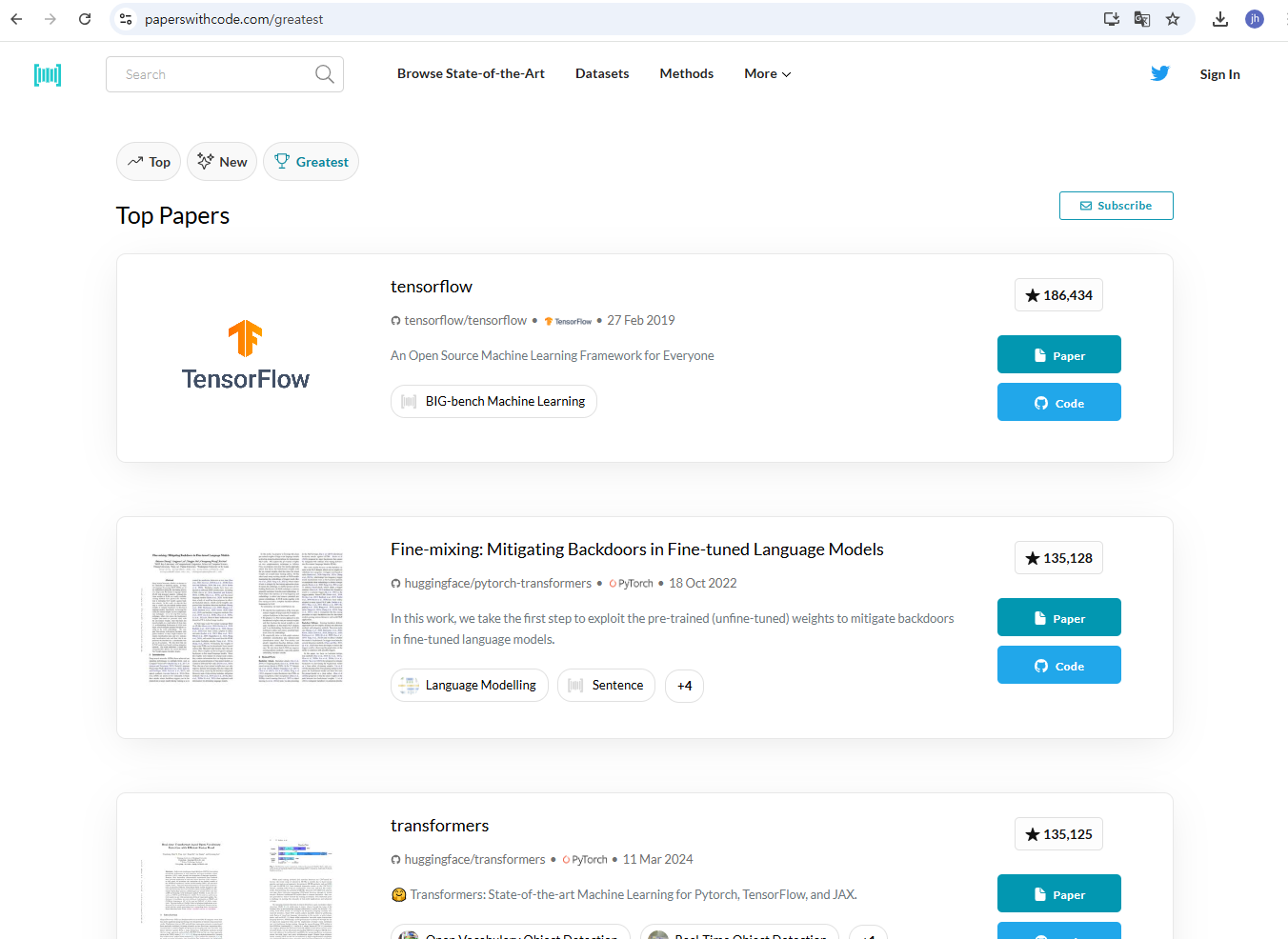Reload the page with the refresh icon

click(x=85, y=19)
